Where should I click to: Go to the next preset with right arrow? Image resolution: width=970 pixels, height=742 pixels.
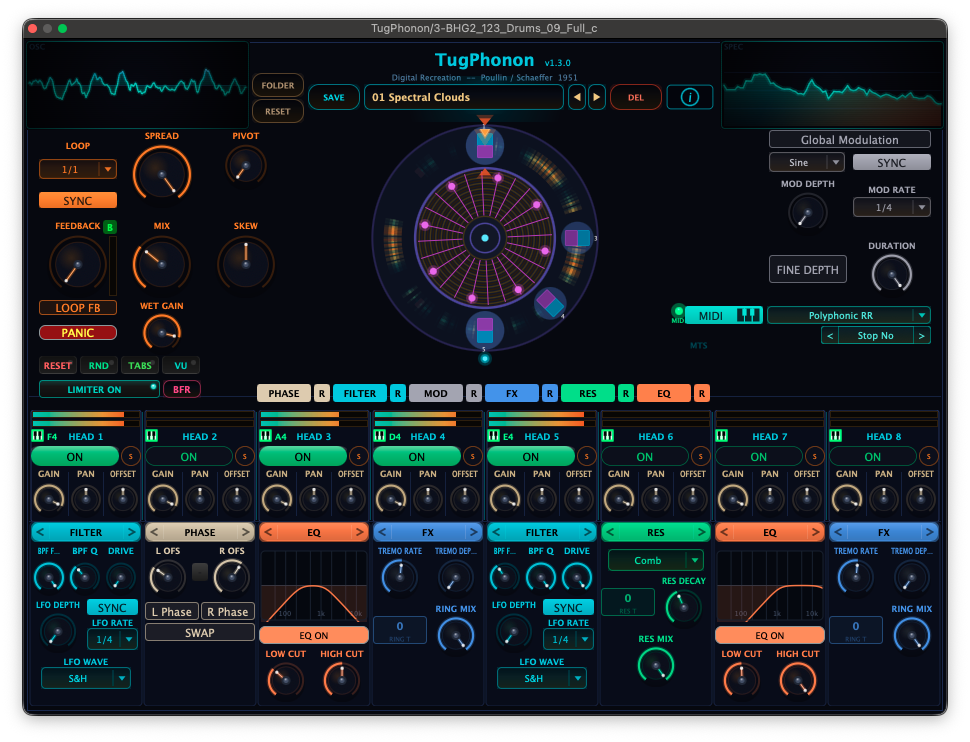click(x=596, y=97)
